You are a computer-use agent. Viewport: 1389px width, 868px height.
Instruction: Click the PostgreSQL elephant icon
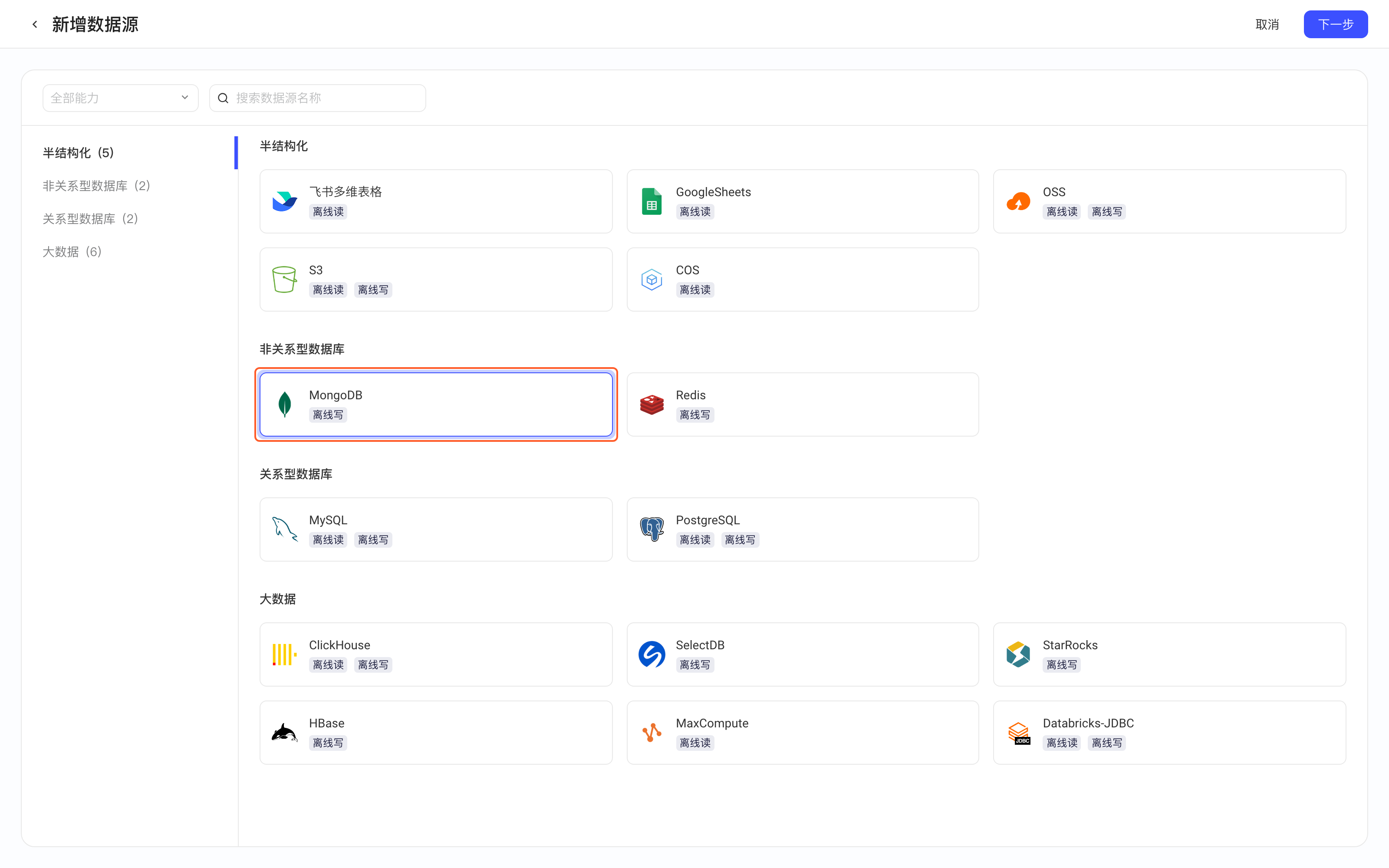click(x=652, y=529)
